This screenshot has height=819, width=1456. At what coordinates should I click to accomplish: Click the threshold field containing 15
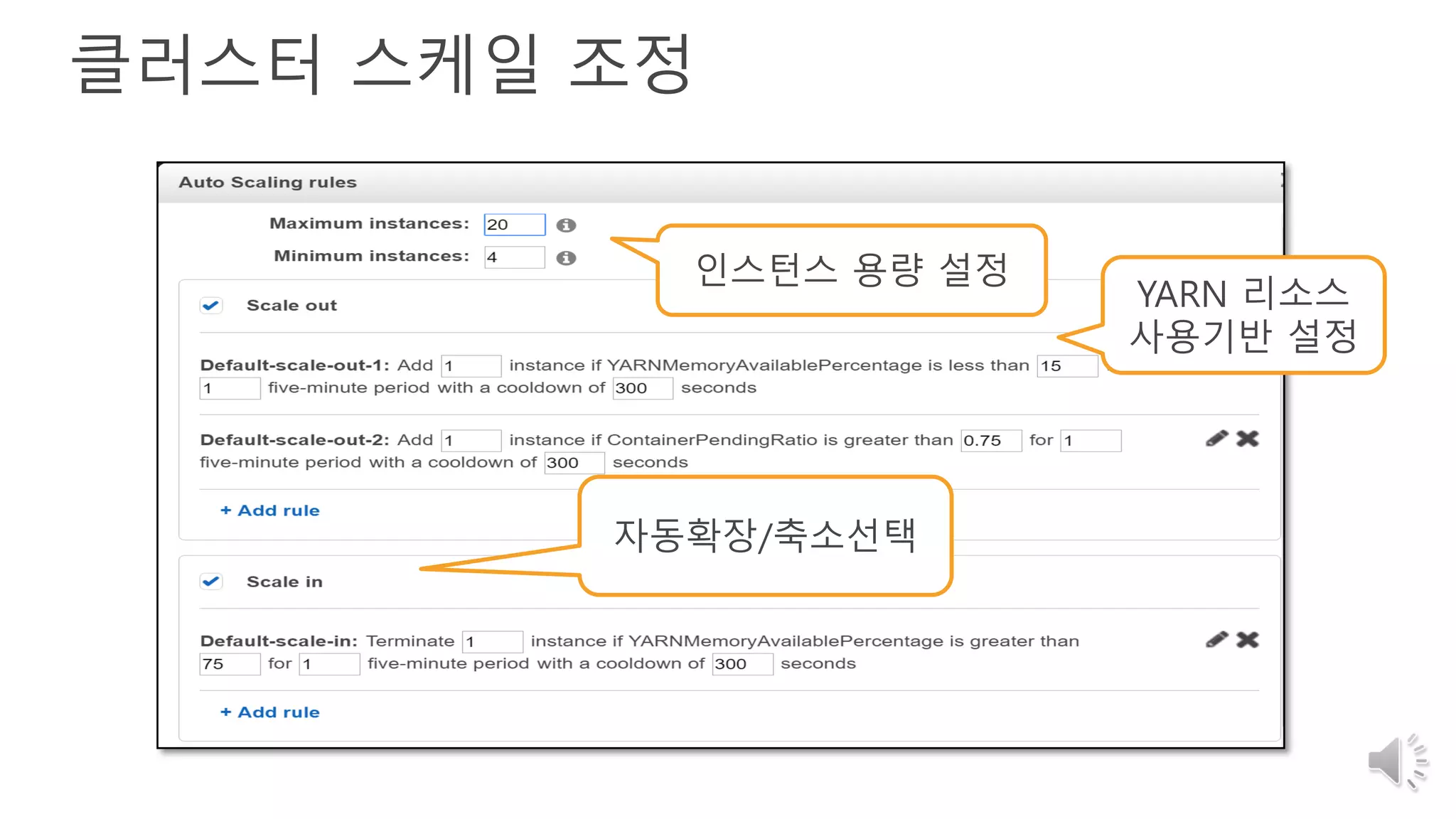click(1067, 366)
